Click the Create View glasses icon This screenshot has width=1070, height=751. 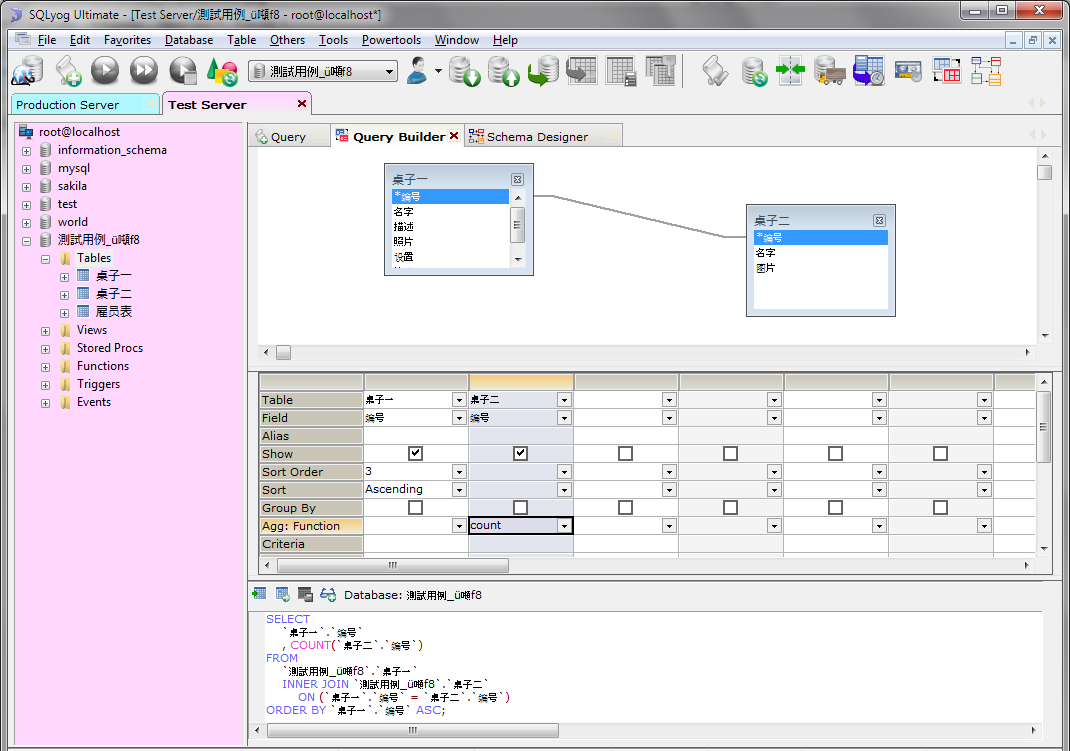pos(328,595)
